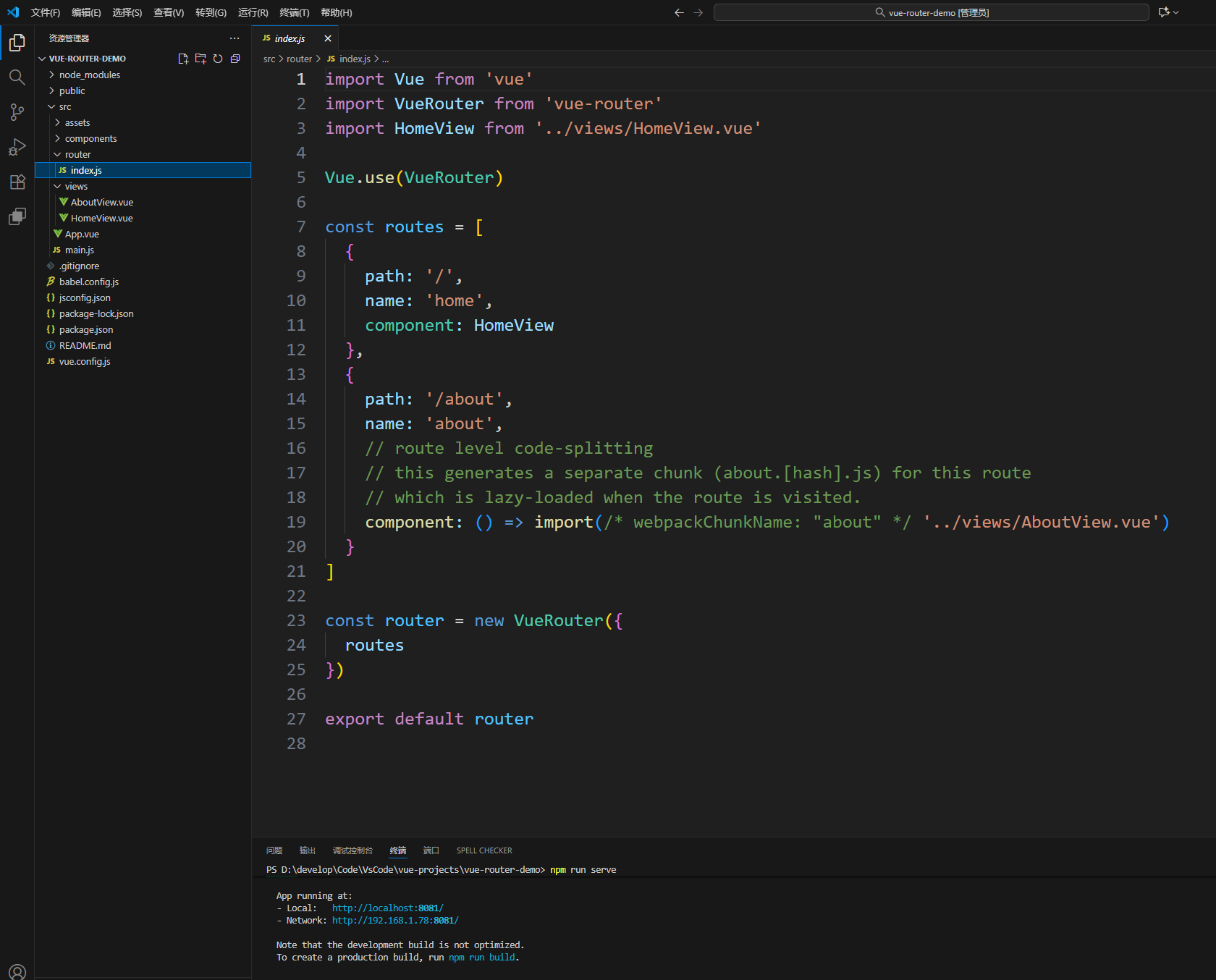Viewport: 1216px width, 980px height.
Task: Open jsconfig.json in the explorer
Action: point(85,297)
